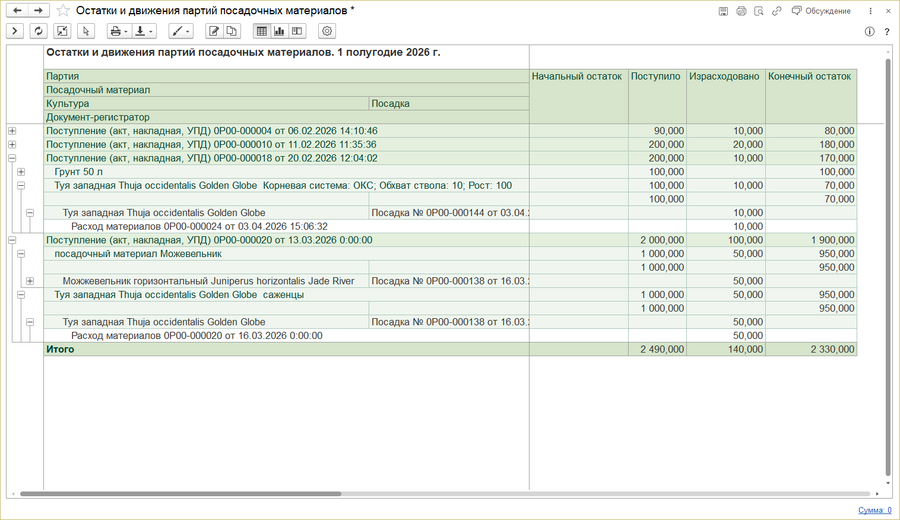This screenshot has width=900, height=520.
Task: Click the Сумма: 0 link
Action: click(x=875, y=510)
